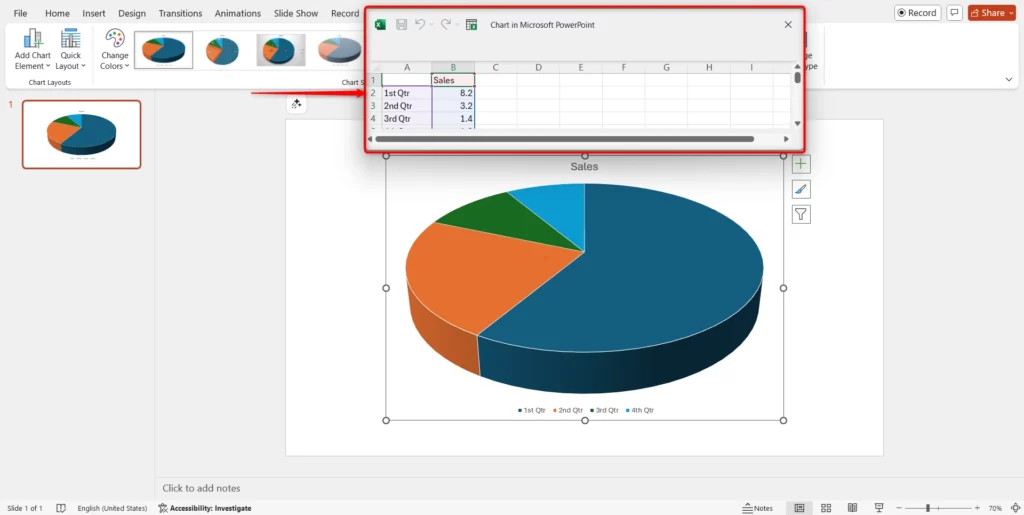Image resolution: width=1024 pixels, height=515 pixels.
Task: Open the Chart Styles paintbrush button
Action: pyautogui.click(x=801, y=189)
